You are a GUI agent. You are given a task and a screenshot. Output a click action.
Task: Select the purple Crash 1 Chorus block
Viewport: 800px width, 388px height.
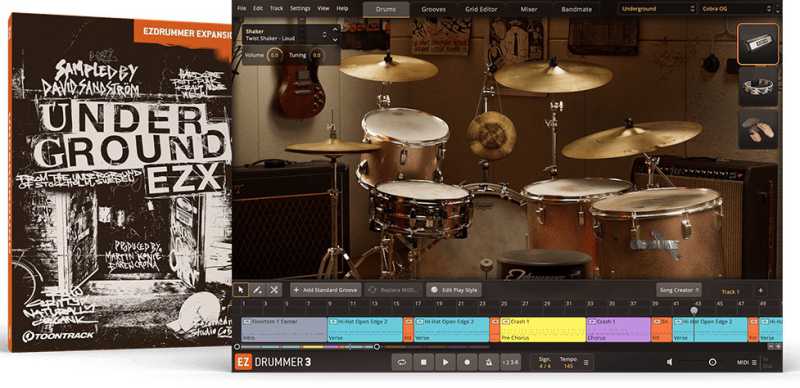618,329
